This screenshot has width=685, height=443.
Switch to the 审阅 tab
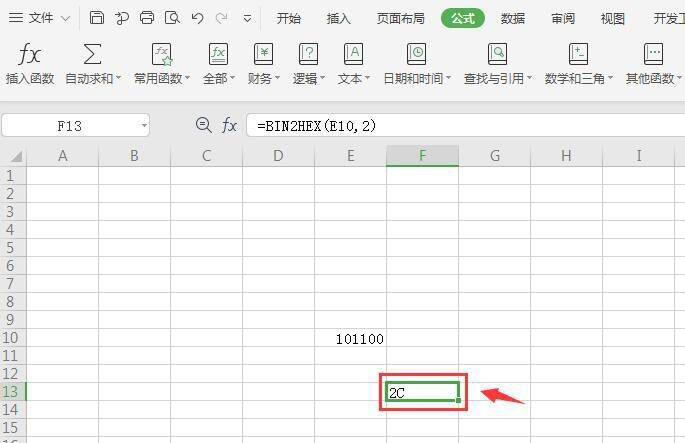563,18
